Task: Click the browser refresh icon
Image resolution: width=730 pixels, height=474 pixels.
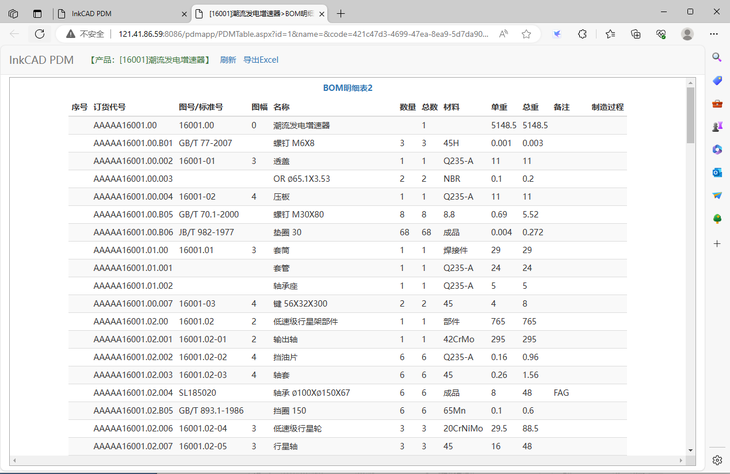Action: (40, 34)
